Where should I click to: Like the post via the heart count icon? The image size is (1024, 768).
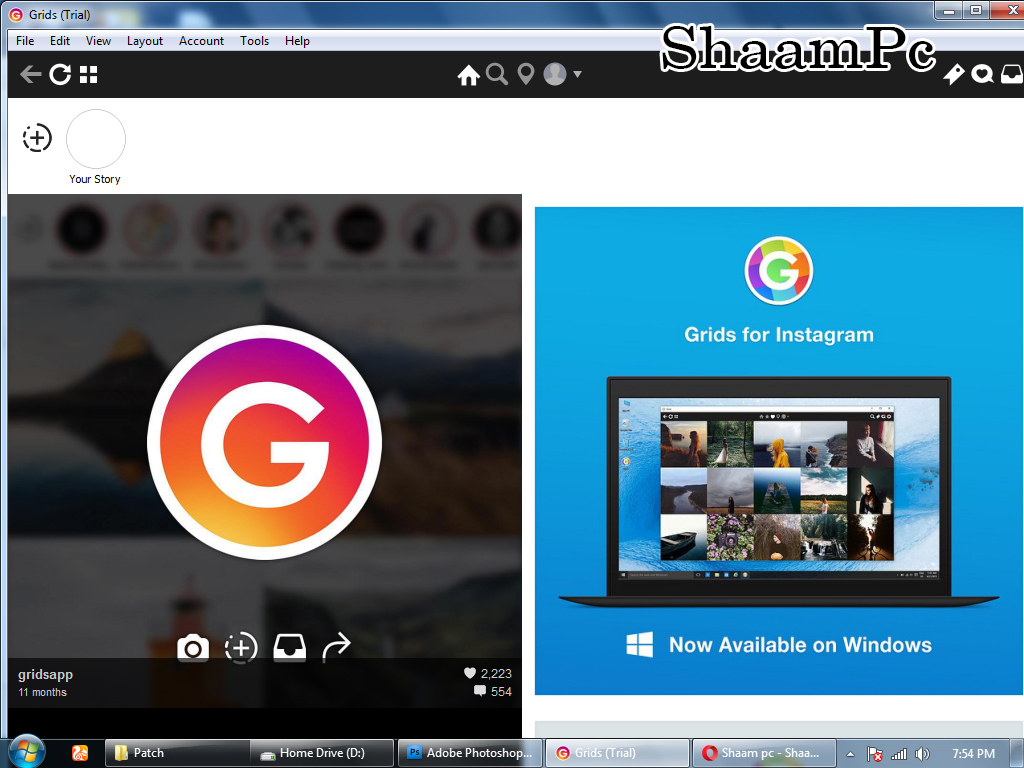(470, 673)
